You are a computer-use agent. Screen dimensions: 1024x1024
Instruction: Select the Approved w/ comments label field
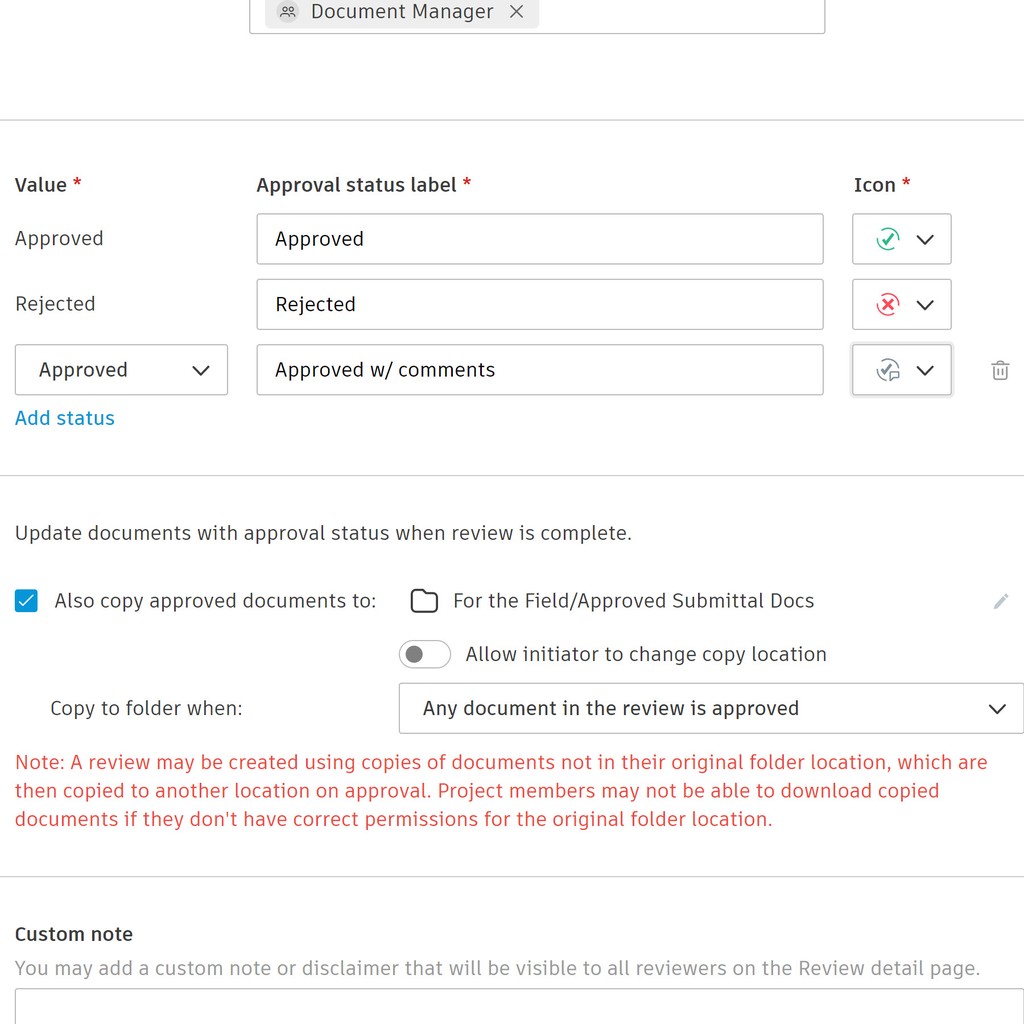[x=540, y=370]
